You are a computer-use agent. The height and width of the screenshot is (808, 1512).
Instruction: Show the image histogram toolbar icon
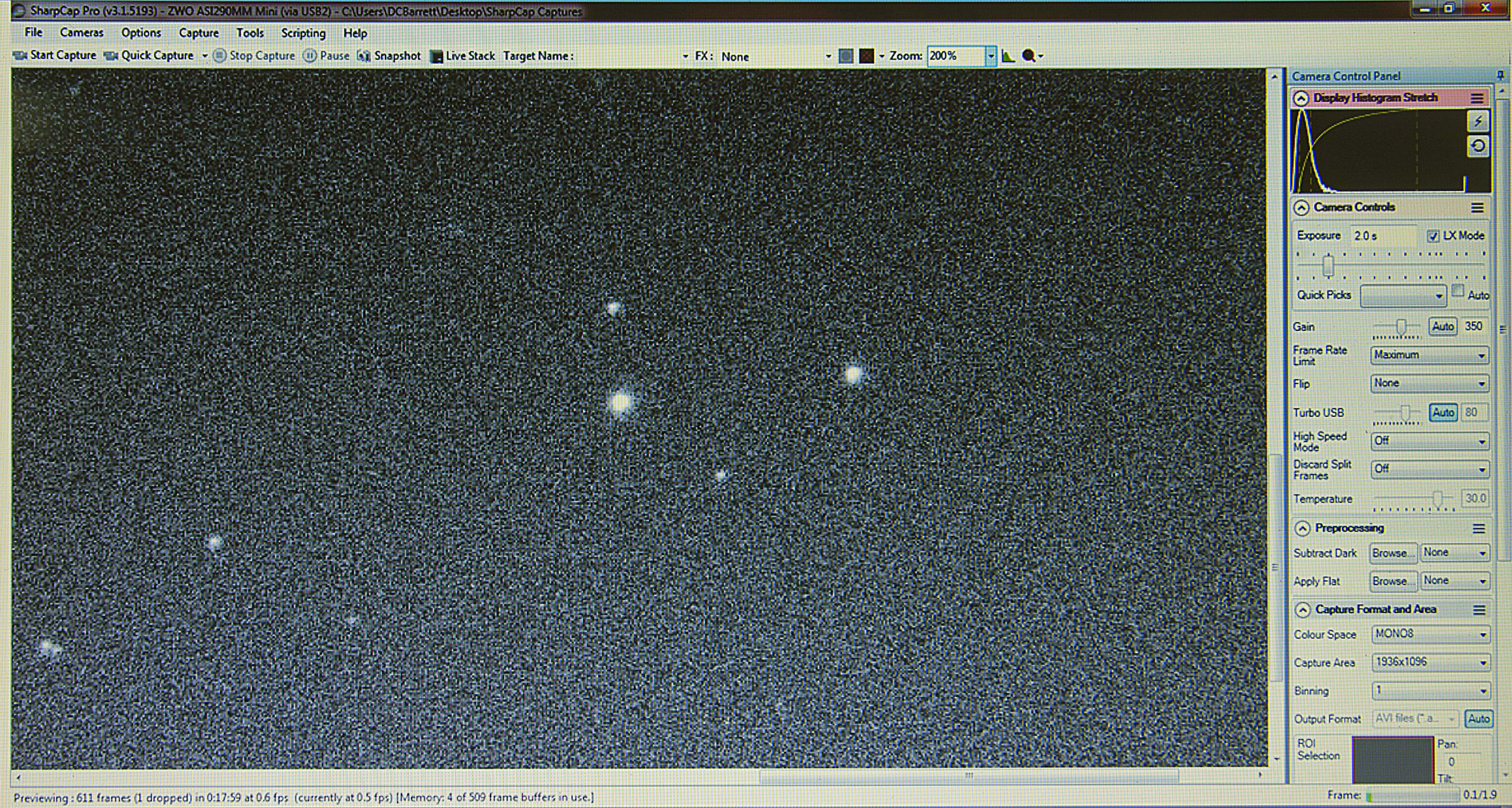tap(1008, 56)
